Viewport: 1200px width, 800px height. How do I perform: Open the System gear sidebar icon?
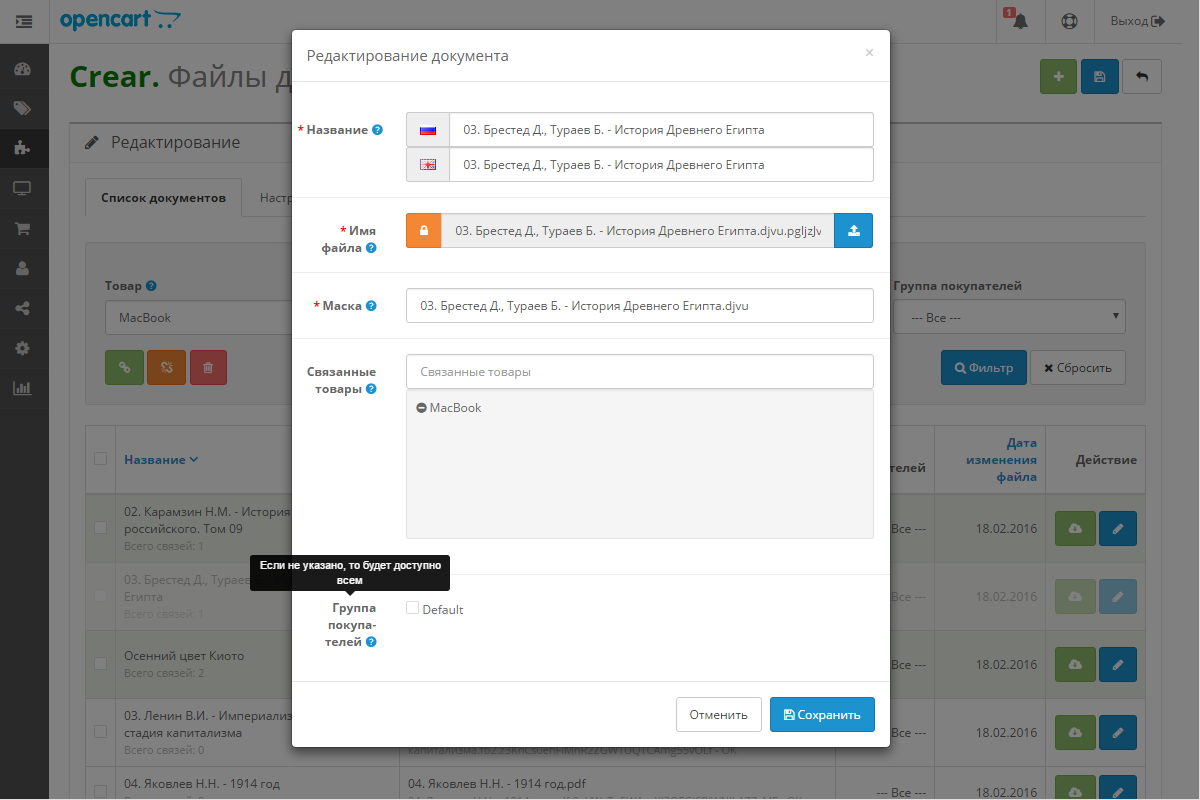23,348
